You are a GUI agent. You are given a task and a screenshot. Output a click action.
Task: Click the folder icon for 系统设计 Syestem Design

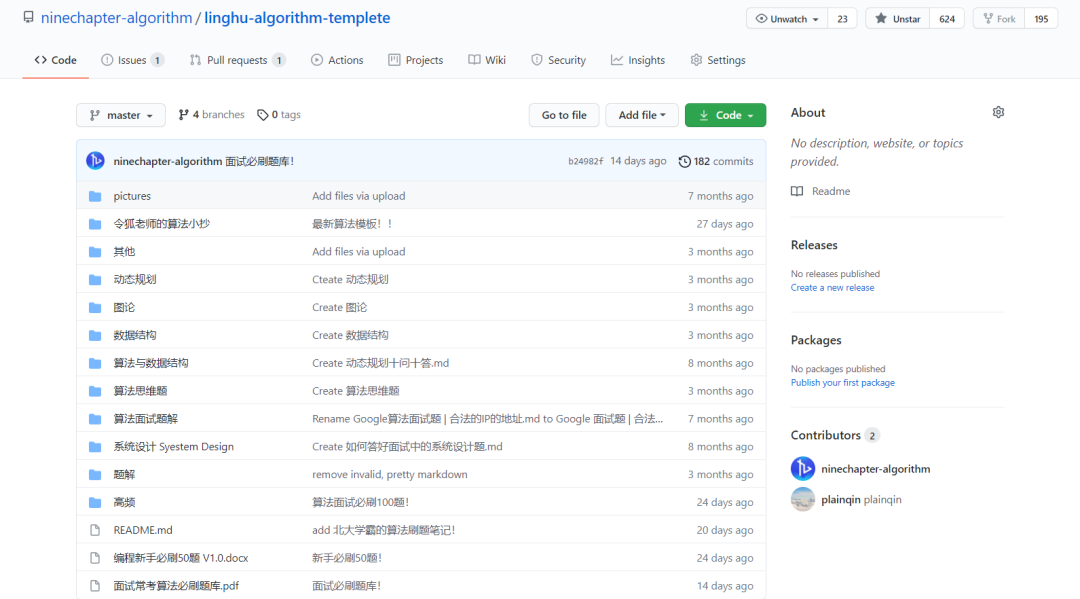[x=95, y=447]
